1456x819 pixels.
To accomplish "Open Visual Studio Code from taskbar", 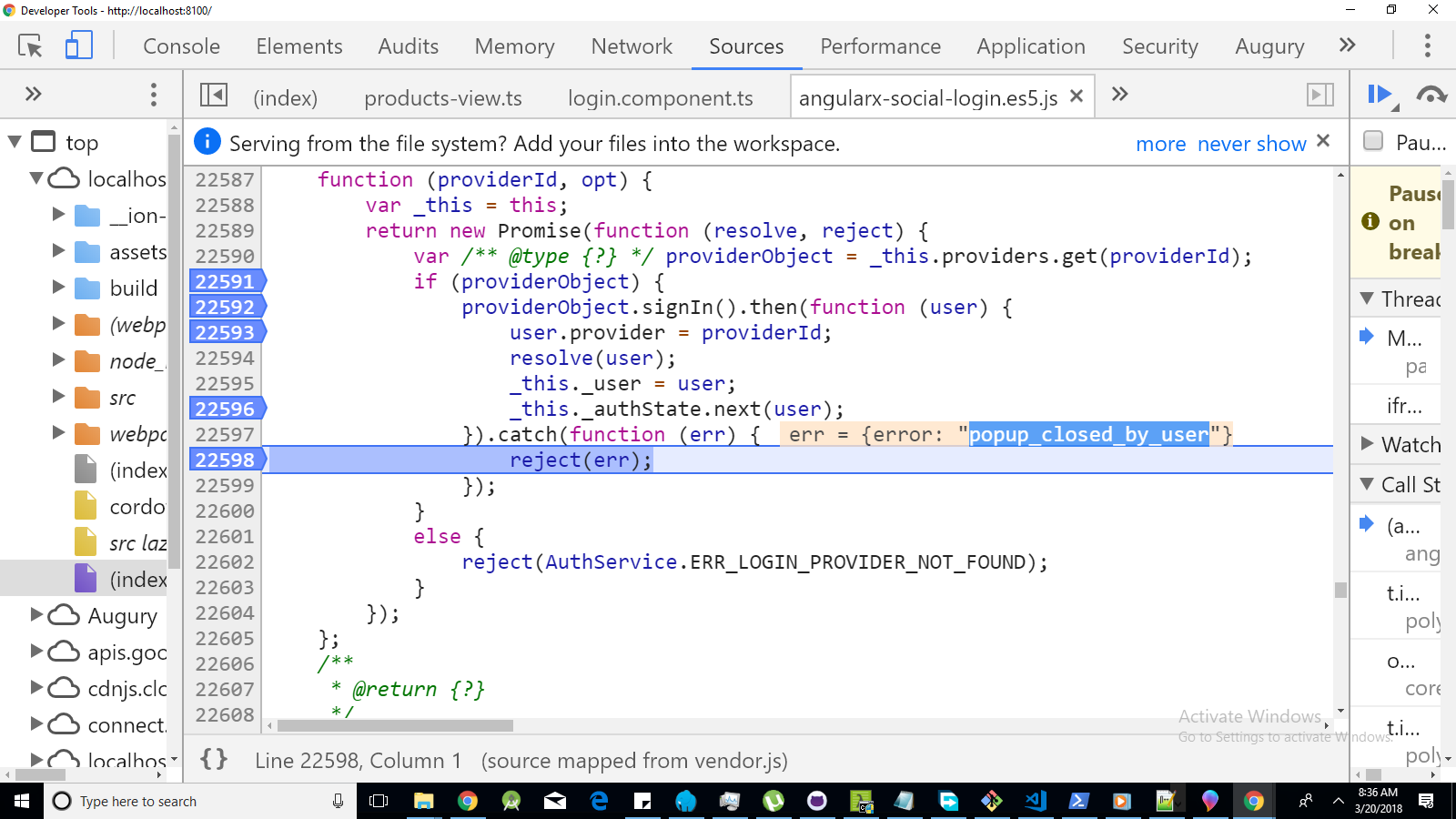I will [1036, 802].
